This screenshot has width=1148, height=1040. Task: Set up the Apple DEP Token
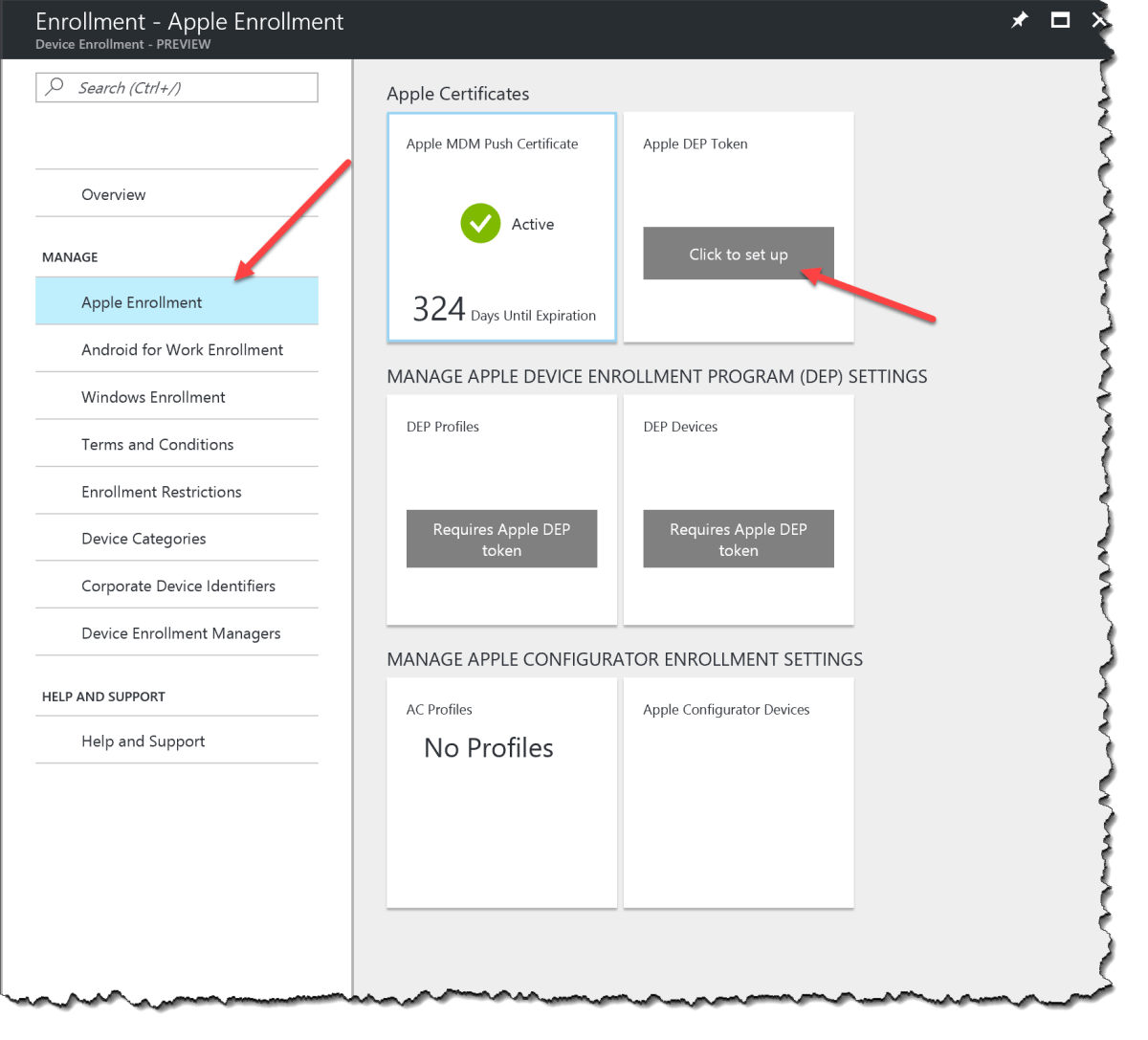(738, 254)
